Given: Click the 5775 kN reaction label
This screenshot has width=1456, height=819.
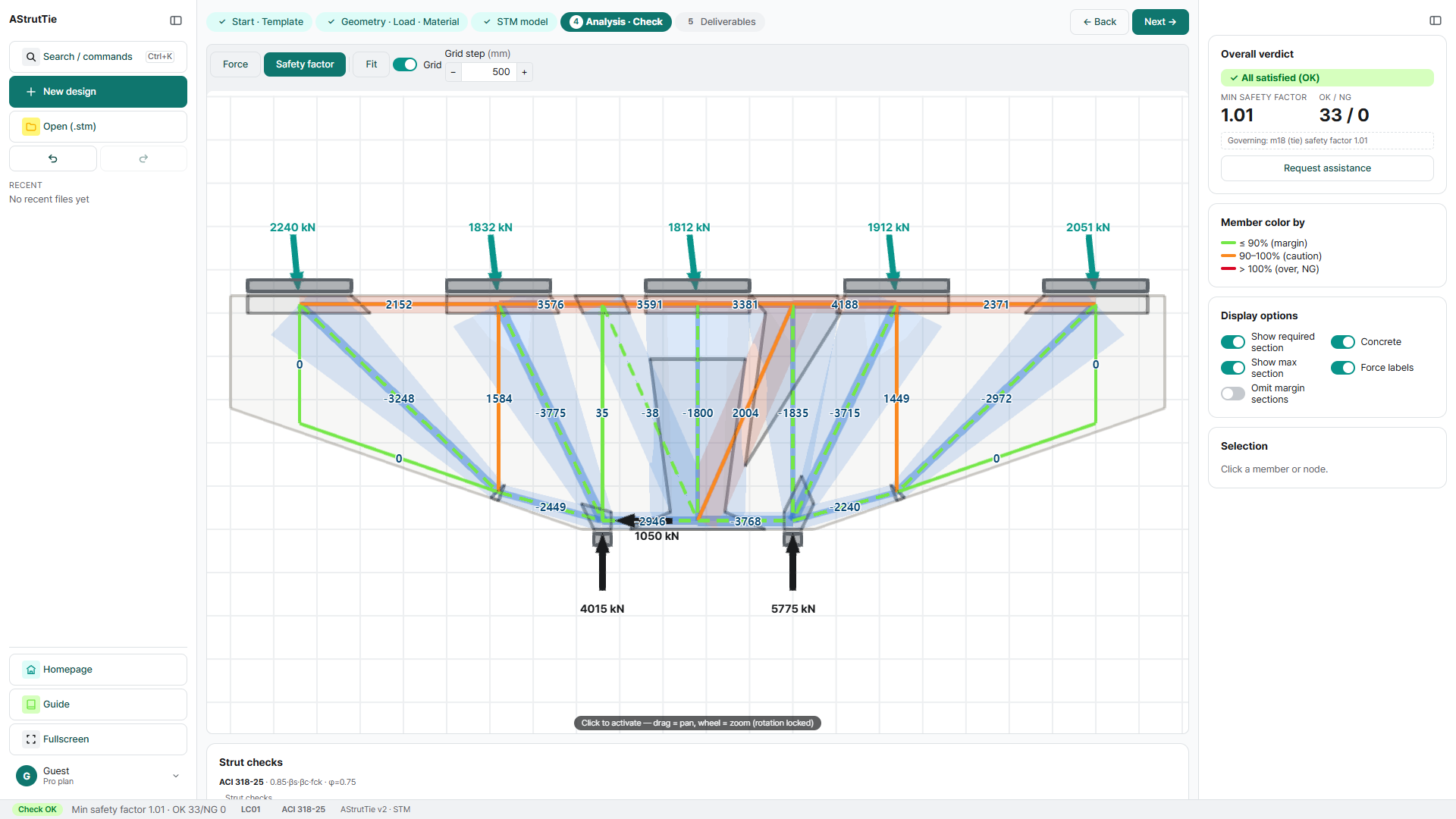Looking at the screenshot, I should (x=793, y=609).
